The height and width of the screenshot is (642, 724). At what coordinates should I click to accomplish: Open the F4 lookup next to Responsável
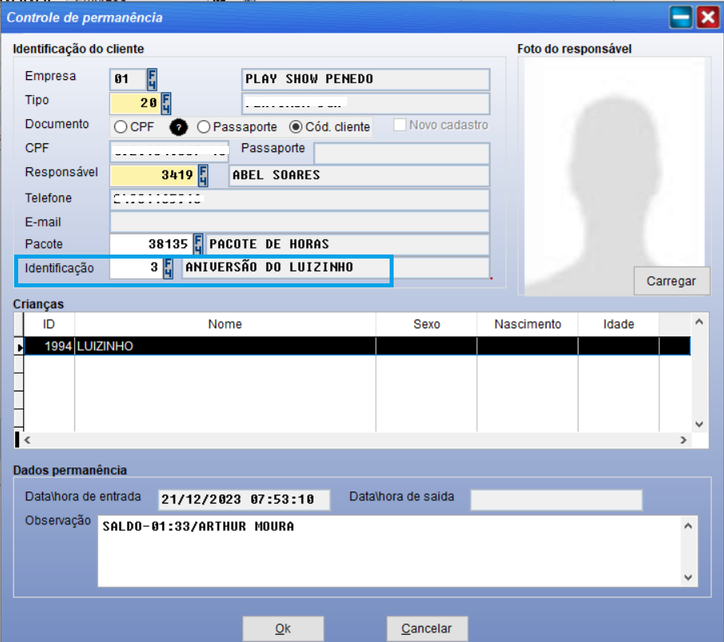203,176
